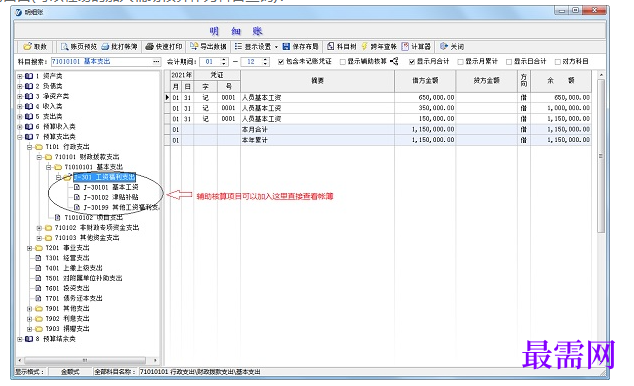Click 批打账簿 batch print ledgers
This screenshot has height=386, width=634.
pyautogui.click(x=120, y=47)
